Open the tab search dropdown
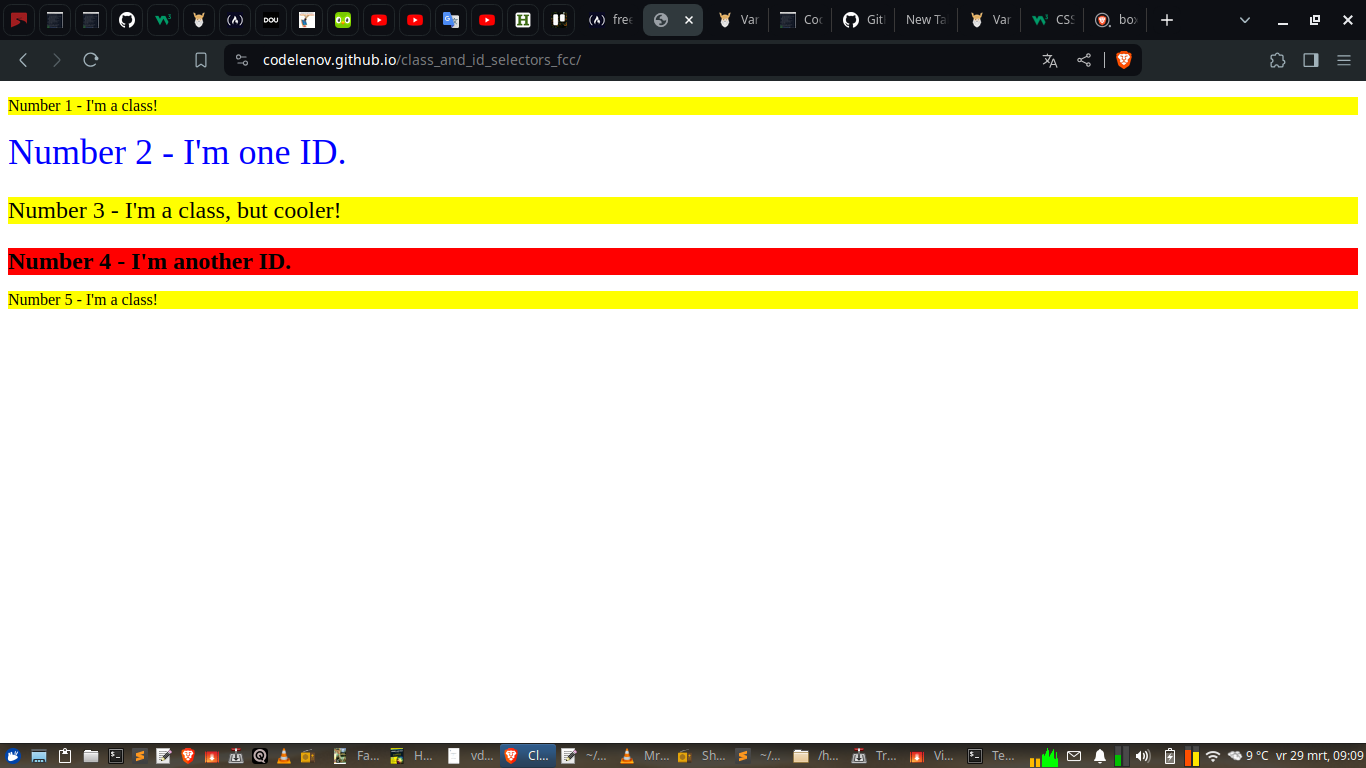This screenshot has width=1366, height=768. click(x=1244, y=20)
